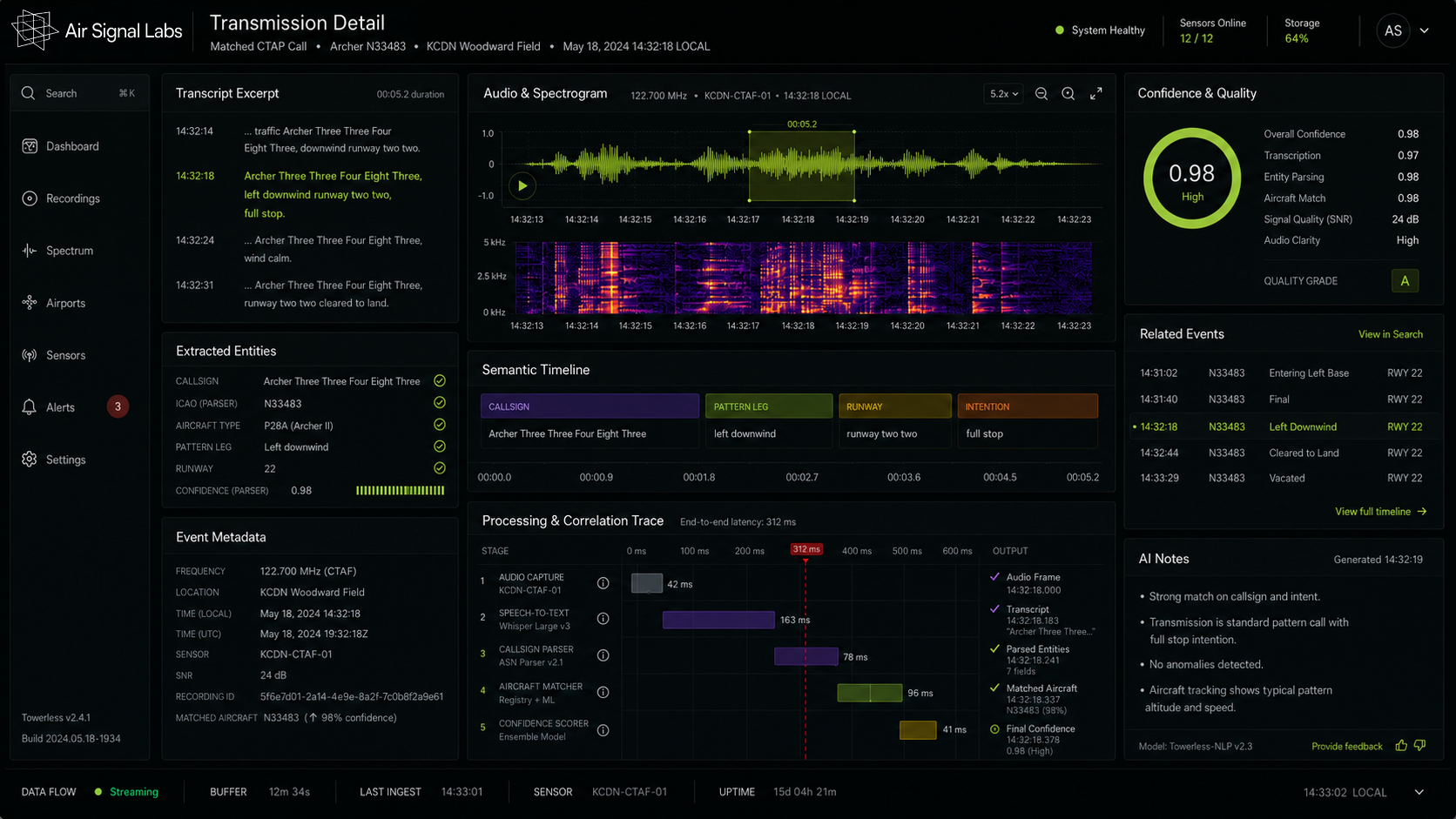Screen dimensions: 1456x819
Task: Click the selected waveform region 00:05.2
Action: [x=801, y=166]
